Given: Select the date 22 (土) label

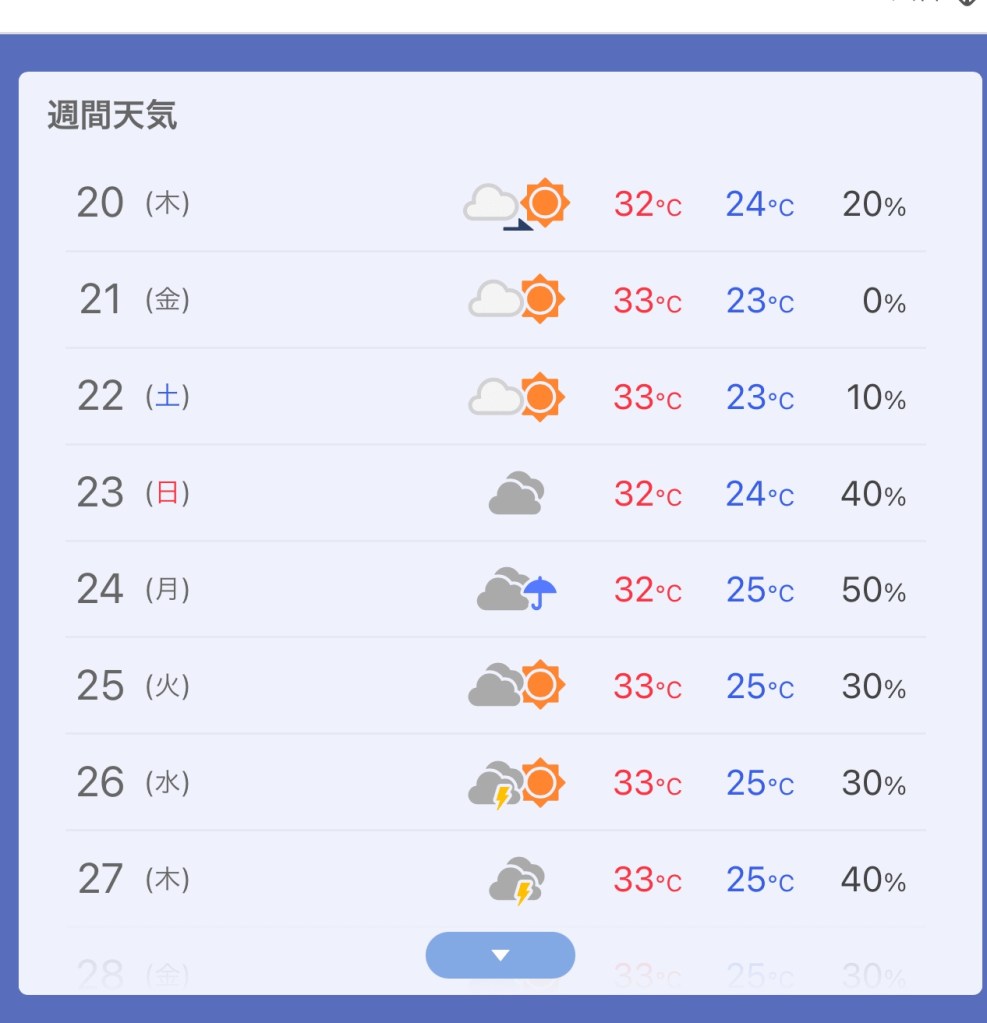Looking at the screenshot, I should point(133,397).
